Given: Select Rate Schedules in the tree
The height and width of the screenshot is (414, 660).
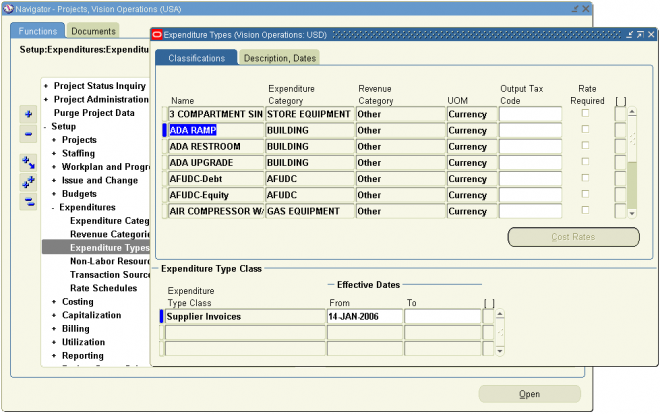Looking at the screenshot, I should tap(104, 288).
